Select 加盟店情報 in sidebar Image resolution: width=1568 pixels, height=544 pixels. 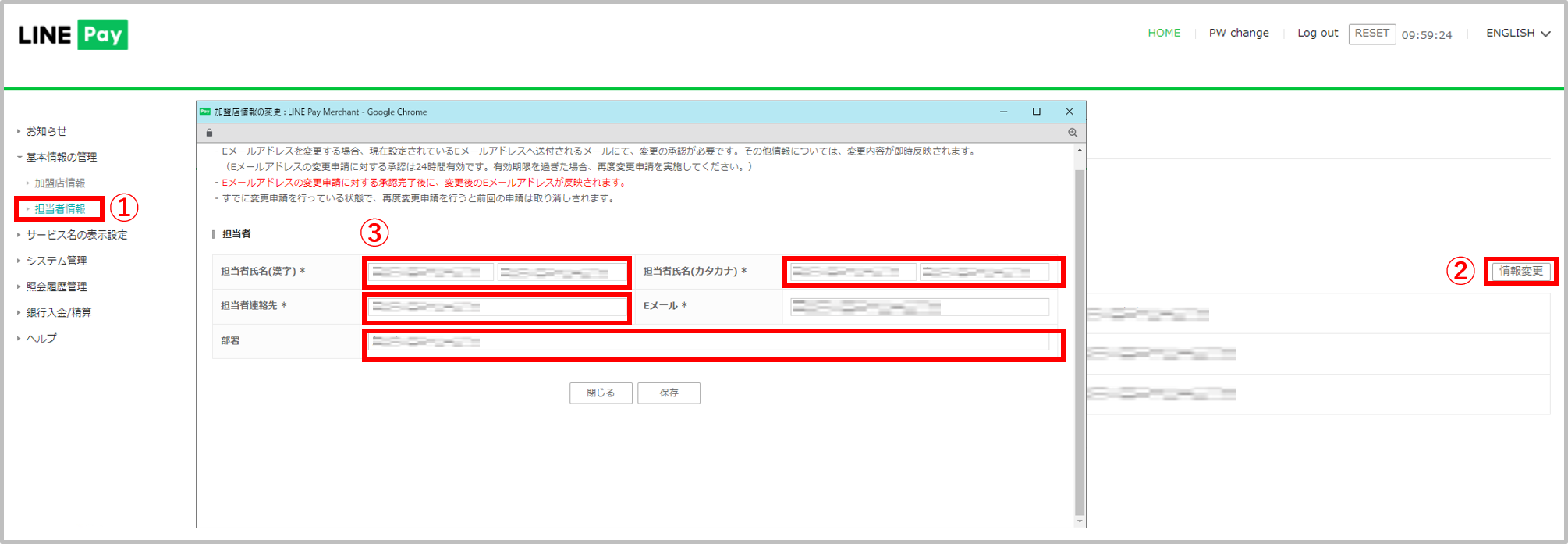(59, 183)
